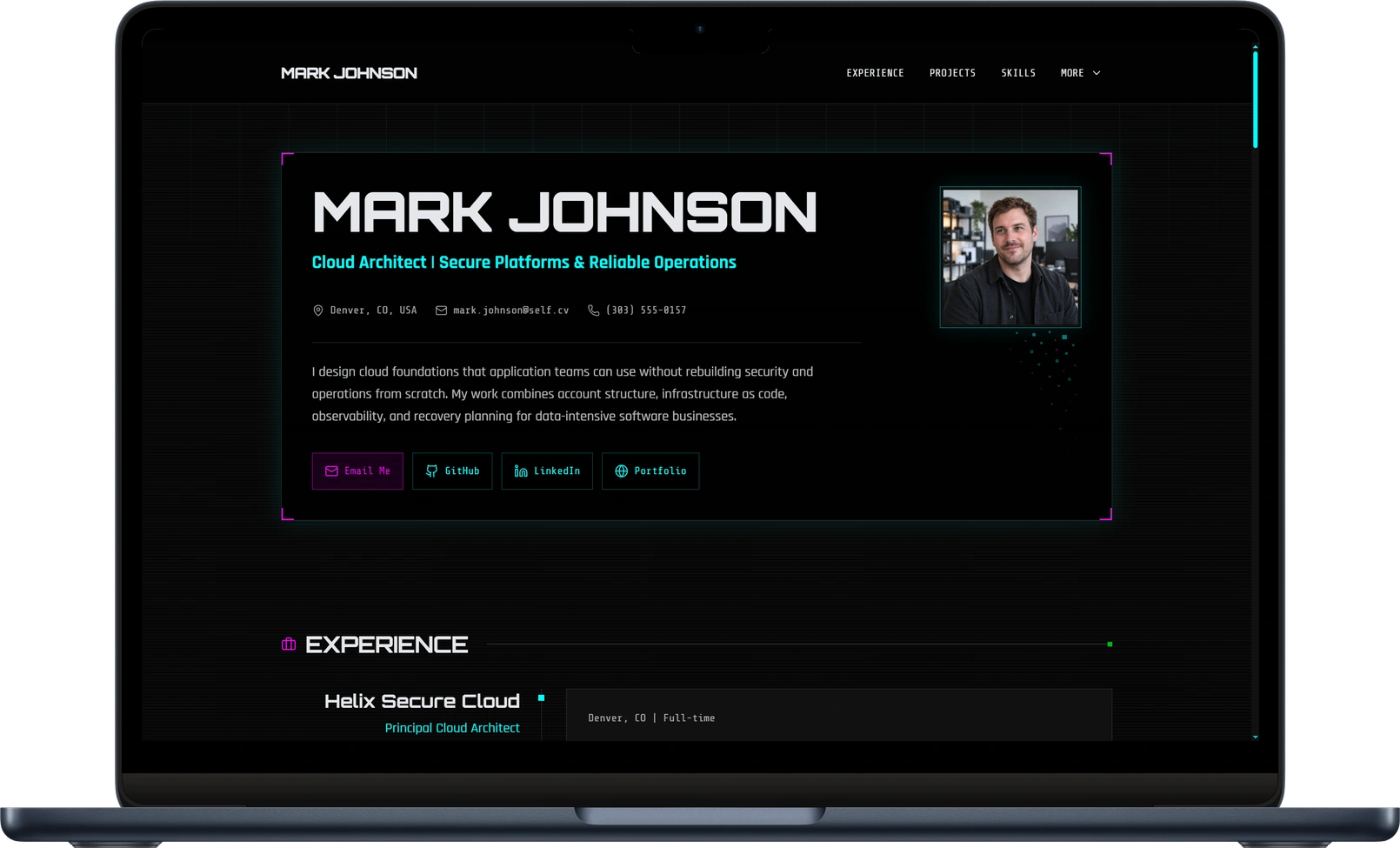
Task: Click the Denver, CO, USA location text
Action: tap(373, 310)
